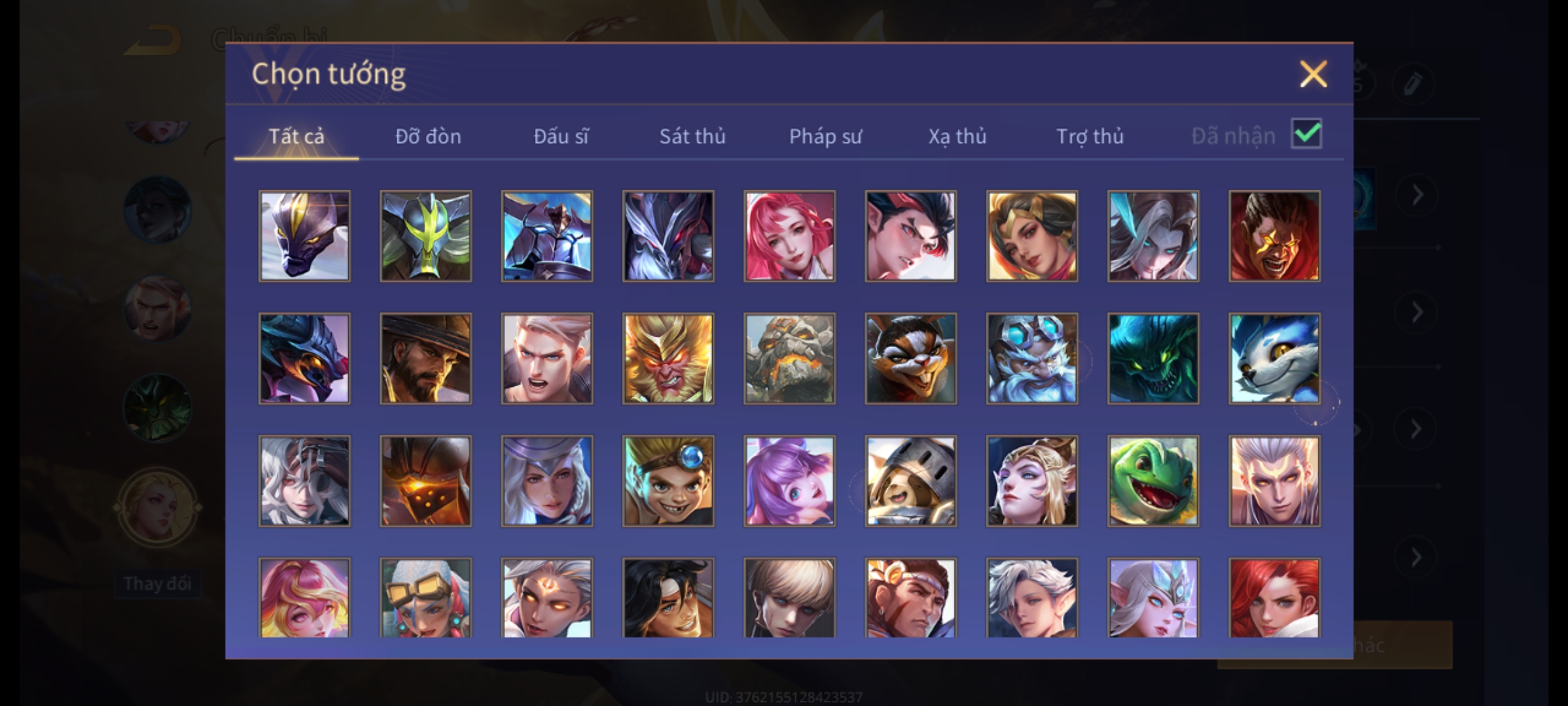Switch to the Đỡ đòn tab
Viewport: 1568px width, 706px height.
(429, 136)
